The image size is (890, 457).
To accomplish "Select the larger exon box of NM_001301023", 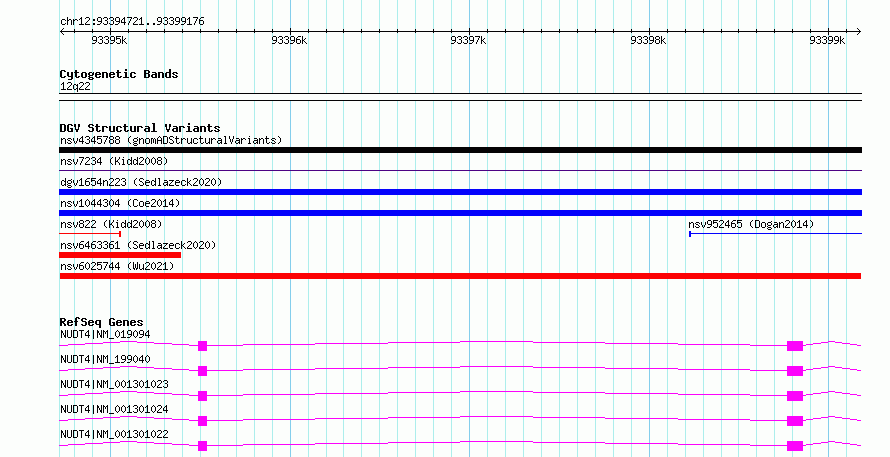I will click(795, 396).
